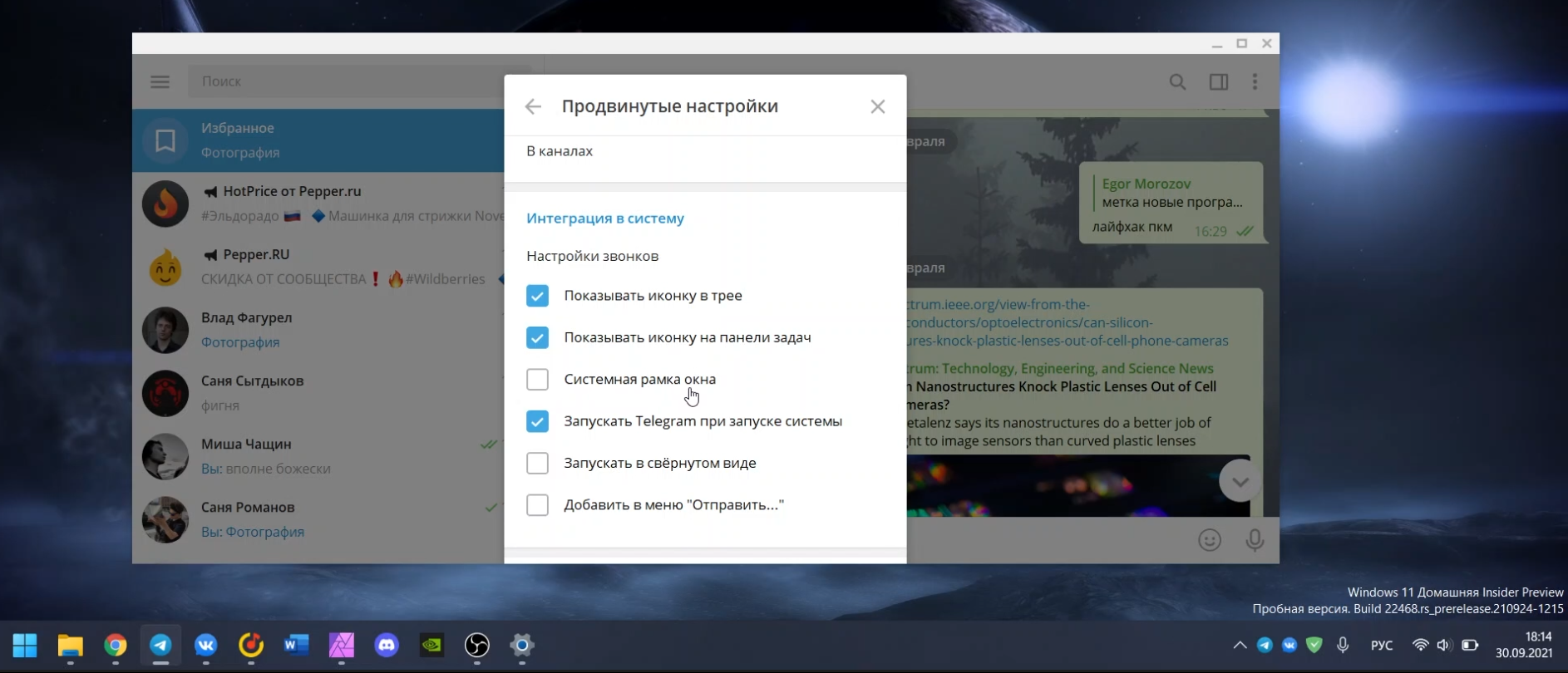Check launch minimized option
This screenshot has height=673, width=1568.
pos(537,463)
